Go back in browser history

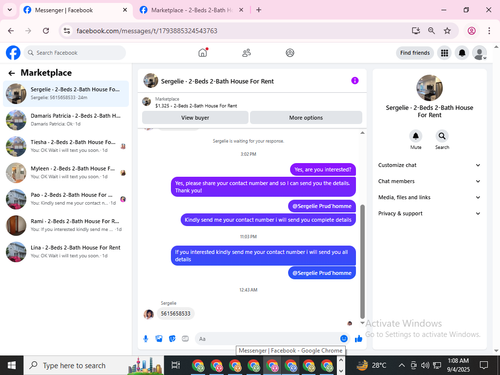point(11,31)
